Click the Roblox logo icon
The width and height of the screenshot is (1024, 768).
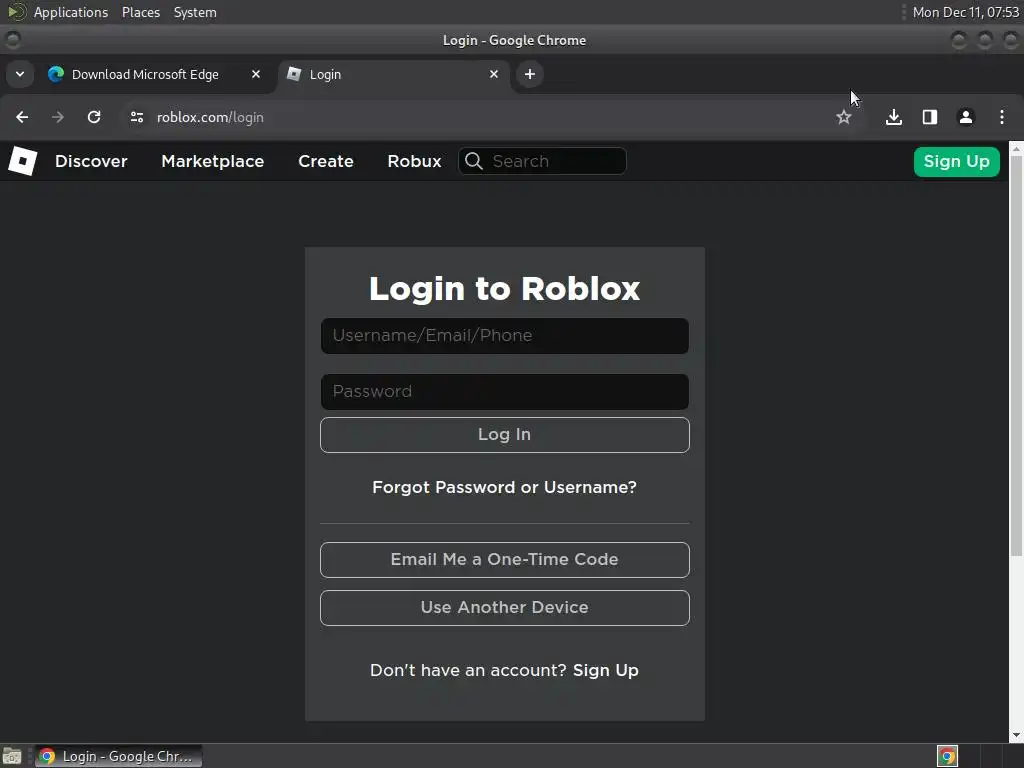pyautogui.click(x=22, y=161)
